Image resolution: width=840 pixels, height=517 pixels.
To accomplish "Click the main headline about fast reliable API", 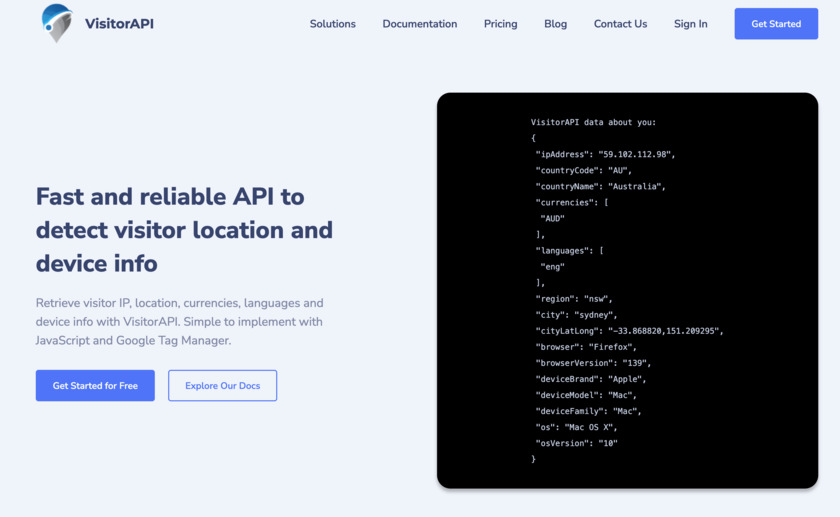I will (184, 230).
